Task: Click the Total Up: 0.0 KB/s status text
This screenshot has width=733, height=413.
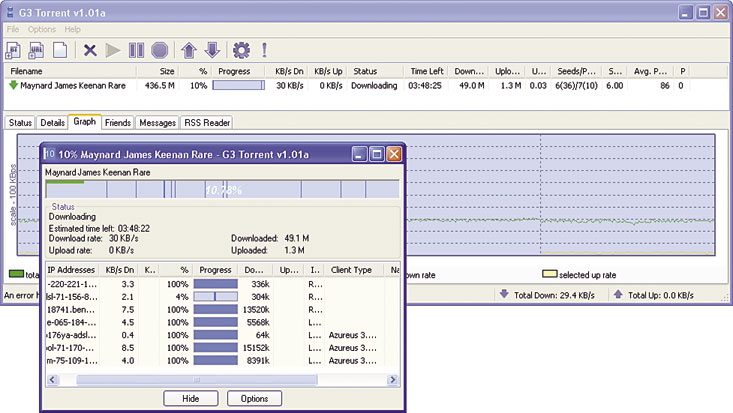Action: (661, 295)
